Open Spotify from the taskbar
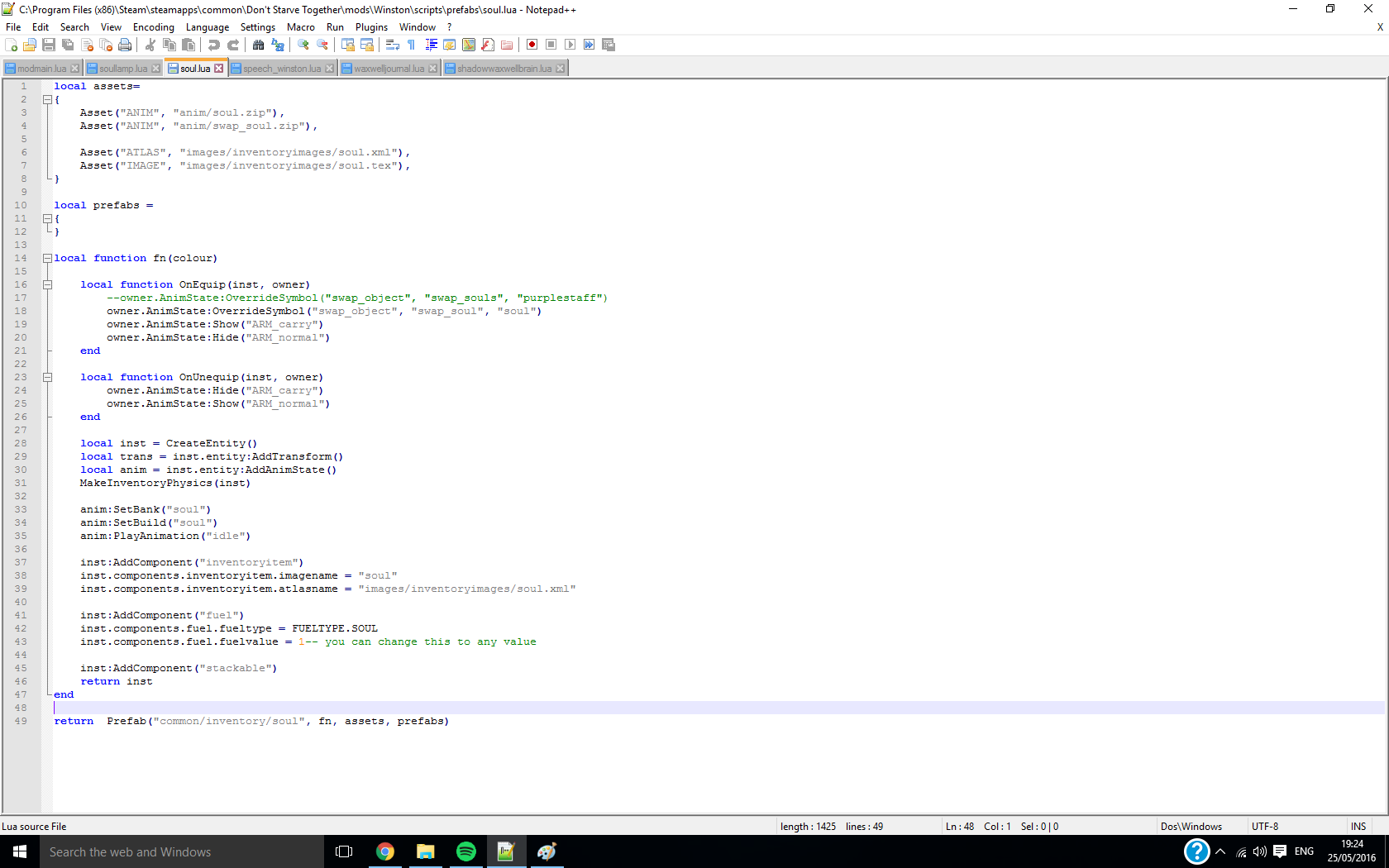Viewport: 1389px width, 868px height. coord(465,851)
